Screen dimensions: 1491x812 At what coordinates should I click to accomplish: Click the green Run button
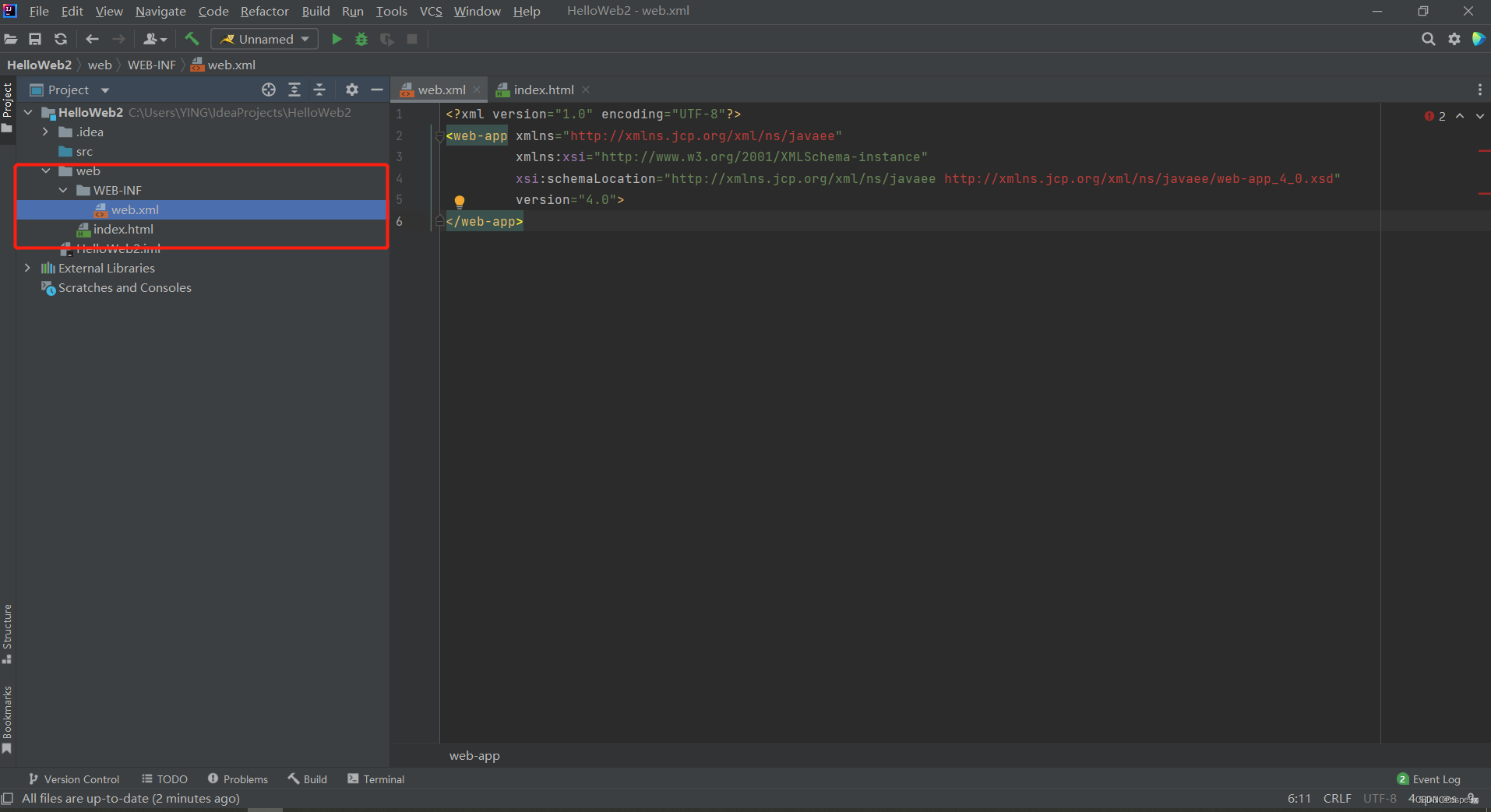[x=337, y=39]
